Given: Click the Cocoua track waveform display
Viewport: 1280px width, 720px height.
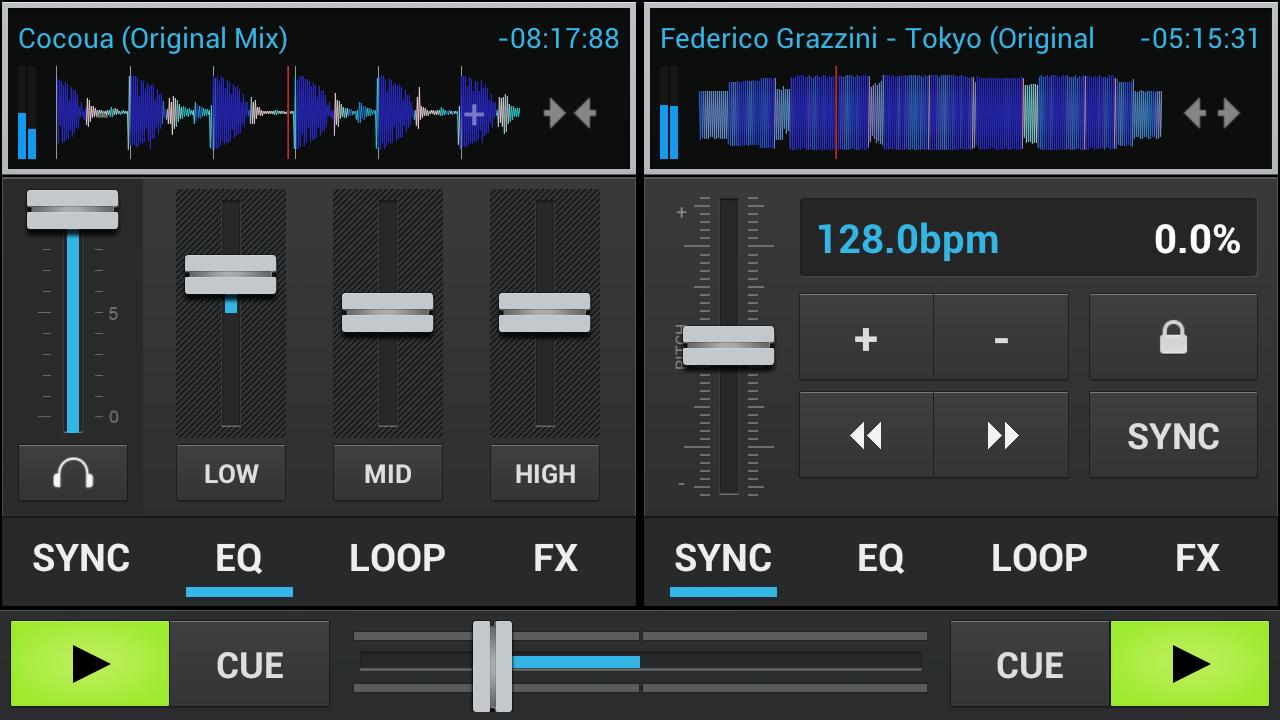Looking at the screenshot, I should [290, 115].
